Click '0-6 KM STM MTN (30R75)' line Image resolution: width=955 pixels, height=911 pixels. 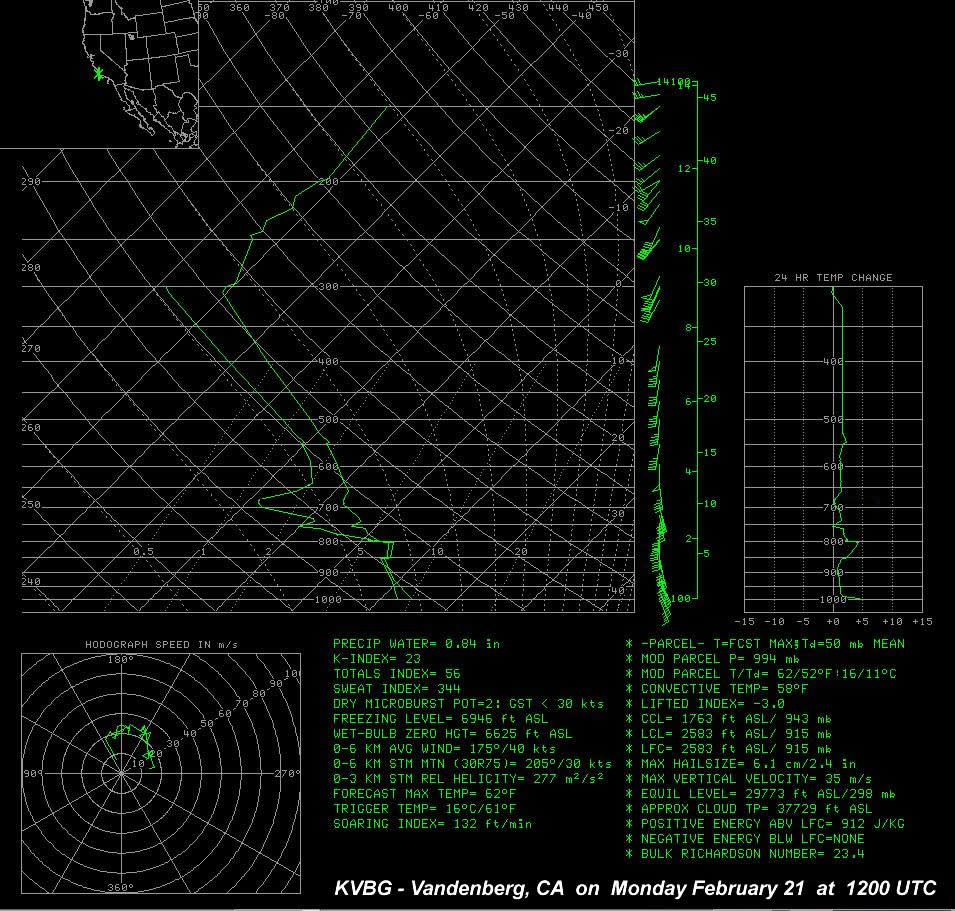click(472, 764)
